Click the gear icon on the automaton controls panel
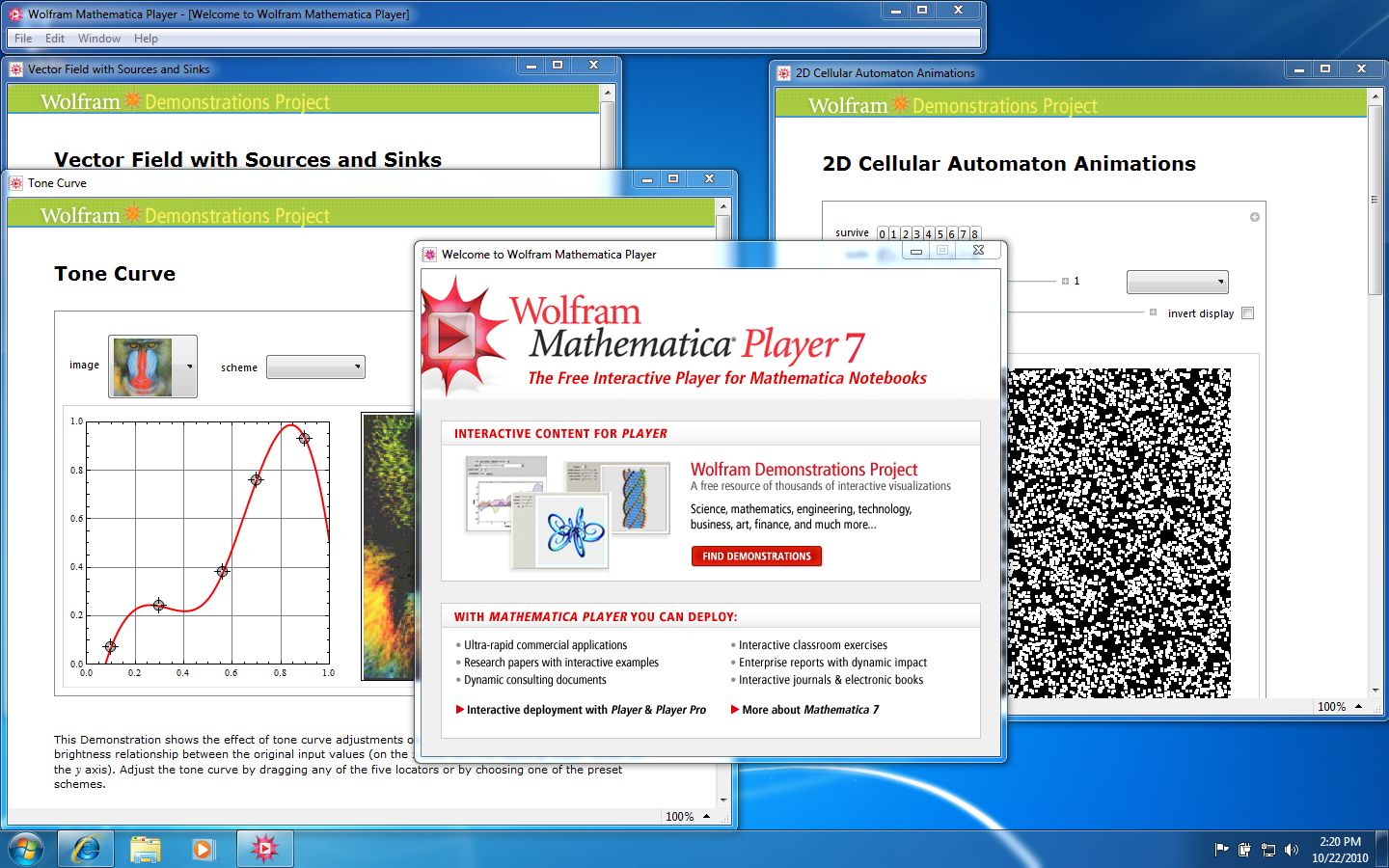The image size is (1389, 868). click(1254, 217)
